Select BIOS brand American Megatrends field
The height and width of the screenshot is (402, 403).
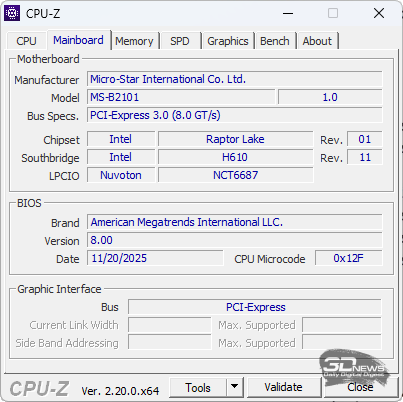click(x=235, y=222)
